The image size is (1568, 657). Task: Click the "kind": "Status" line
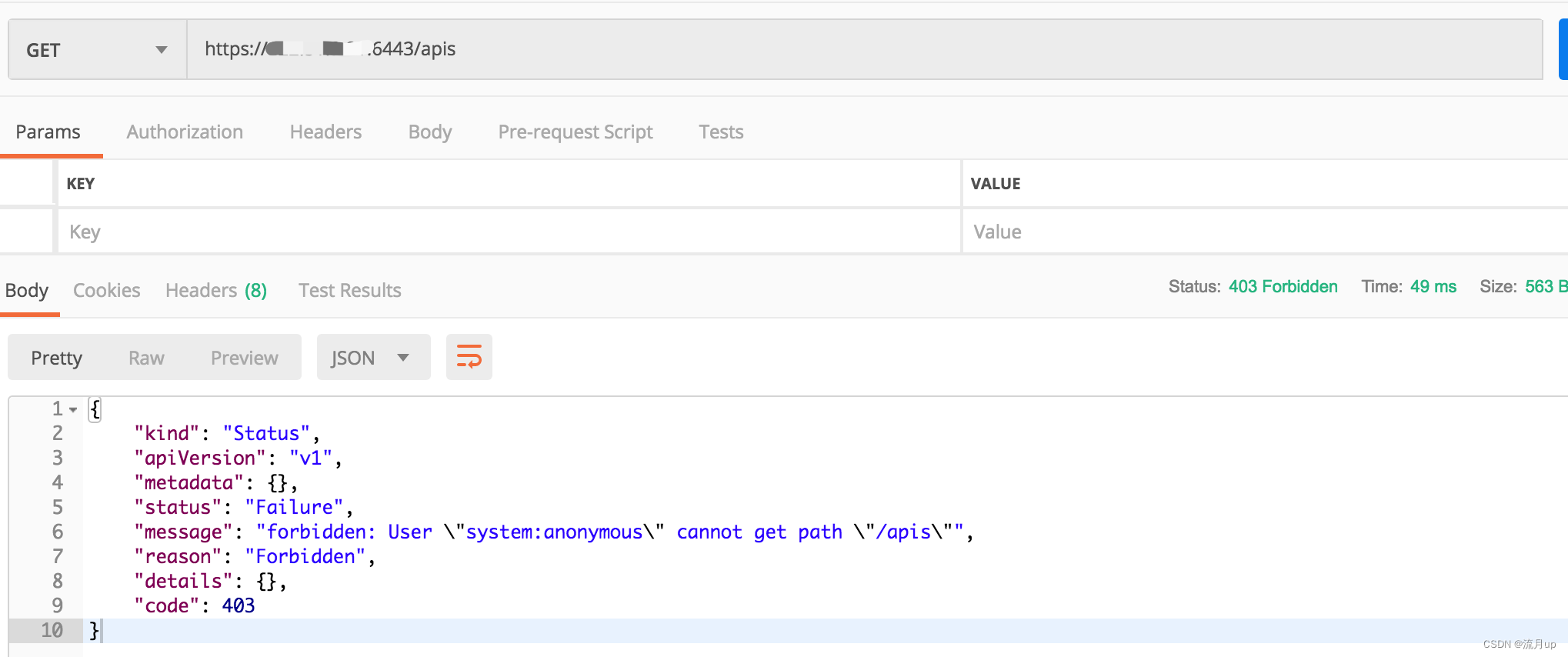tap(227, 434)
